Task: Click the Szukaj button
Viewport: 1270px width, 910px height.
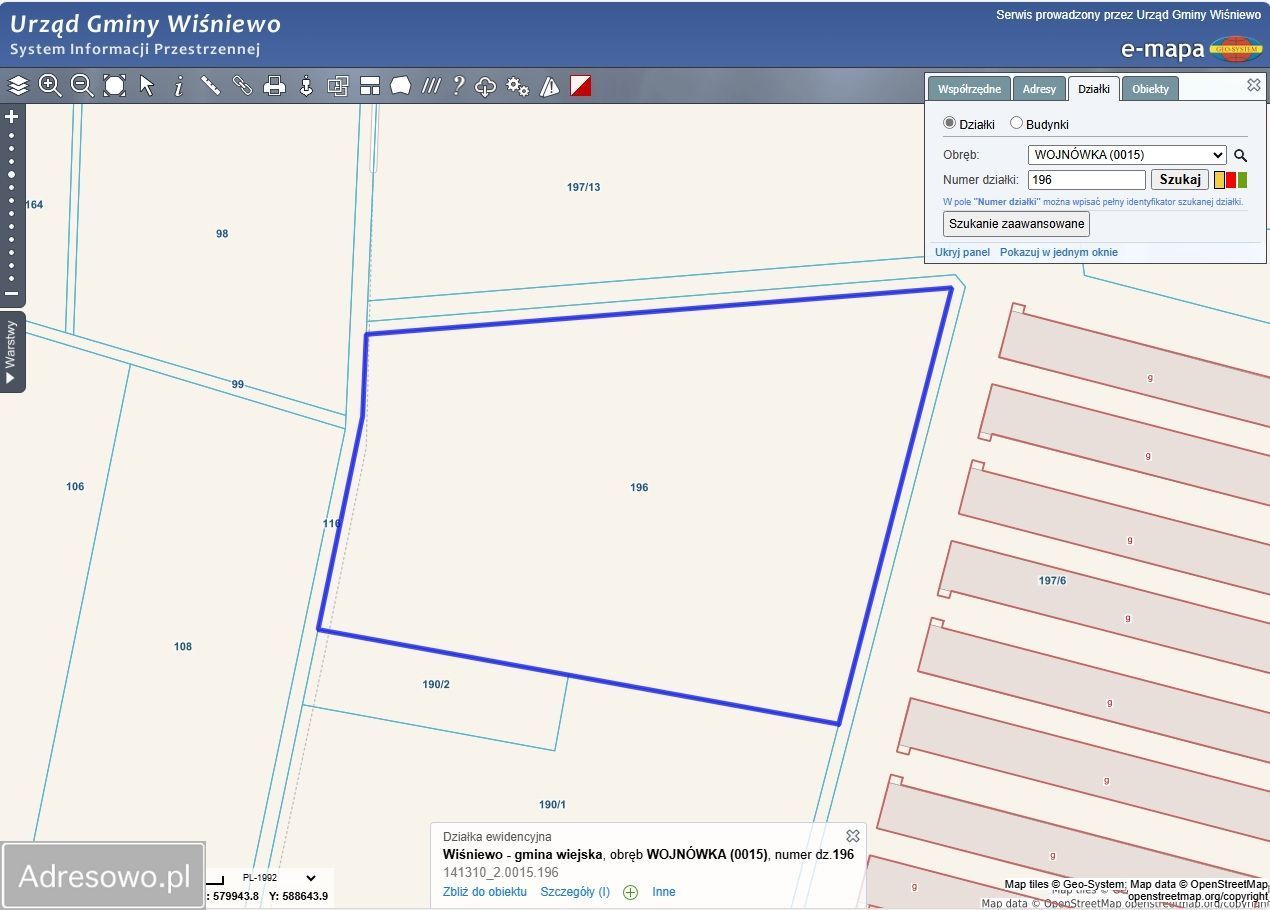Action: (1180, 180)
